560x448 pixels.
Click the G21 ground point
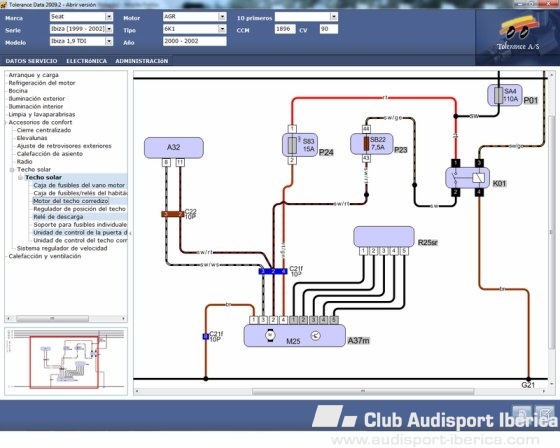point(528,379)
